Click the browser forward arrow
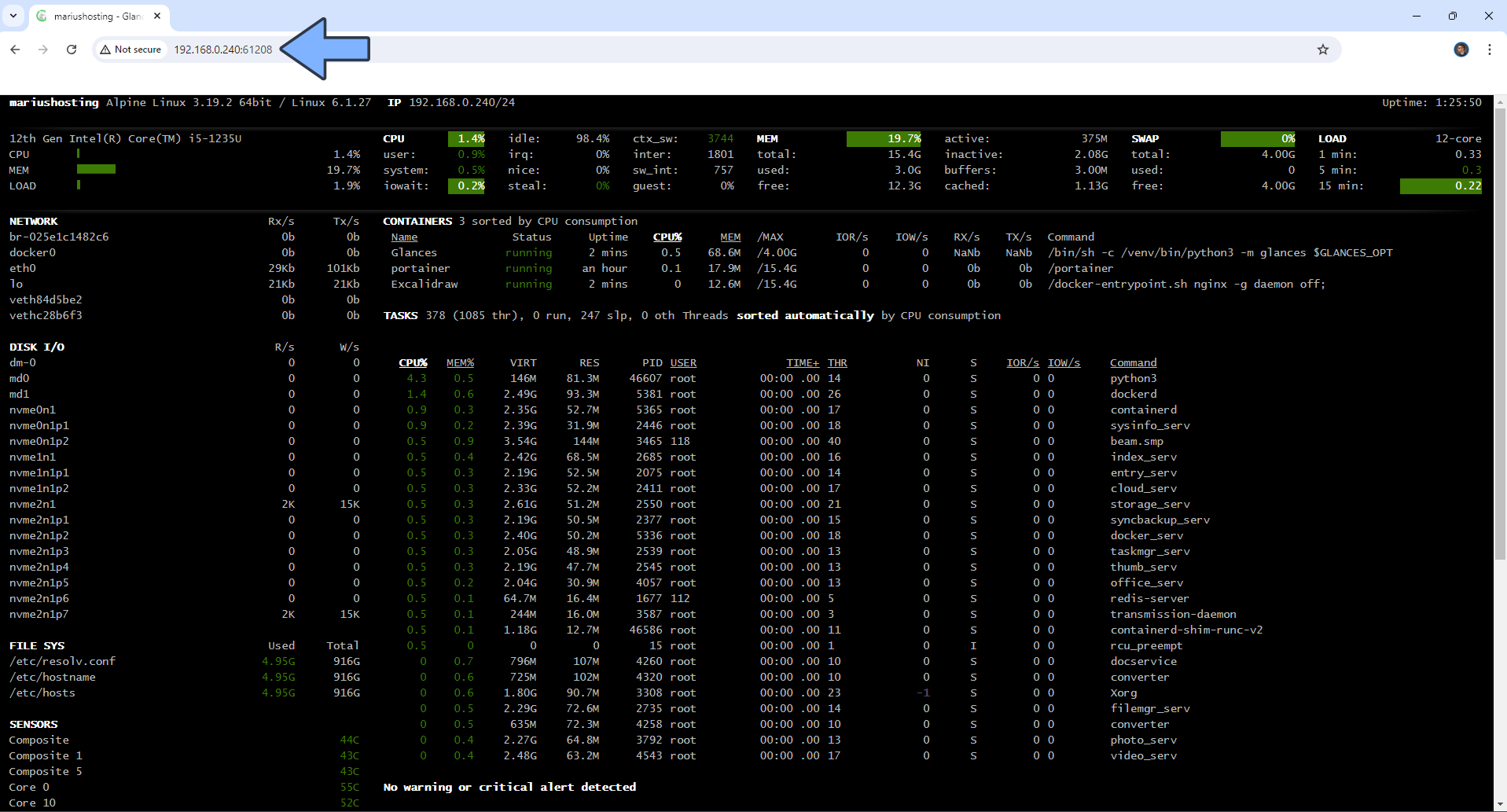This screenshot has height=812, width=1507. (43, 50)
